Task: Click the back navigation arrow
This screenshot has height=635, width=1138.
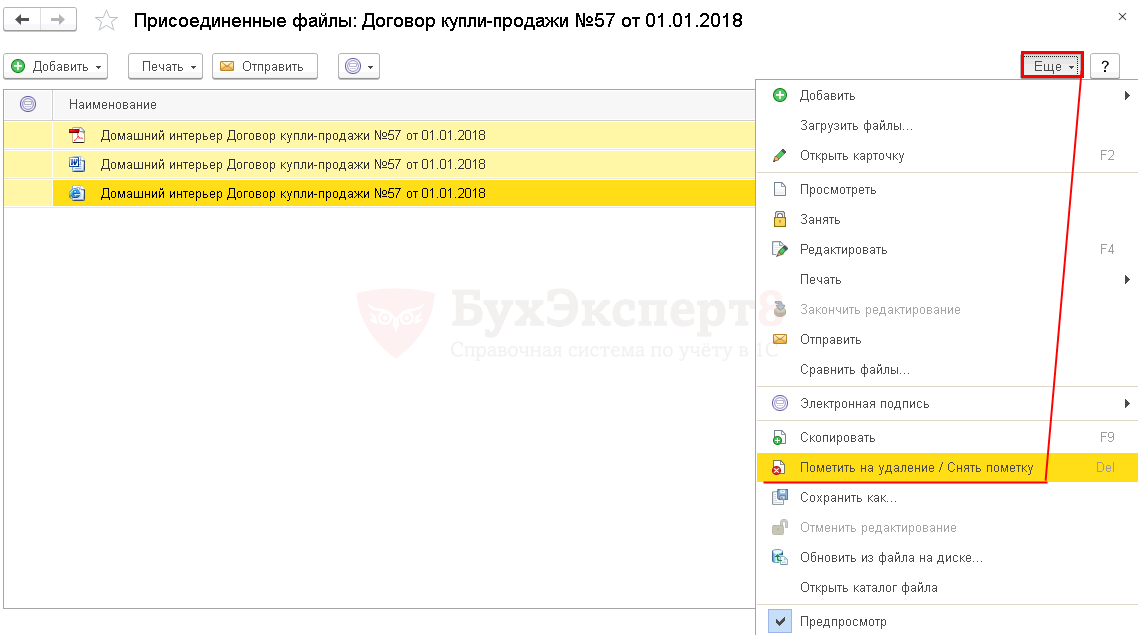Action: tap(22, 20)
